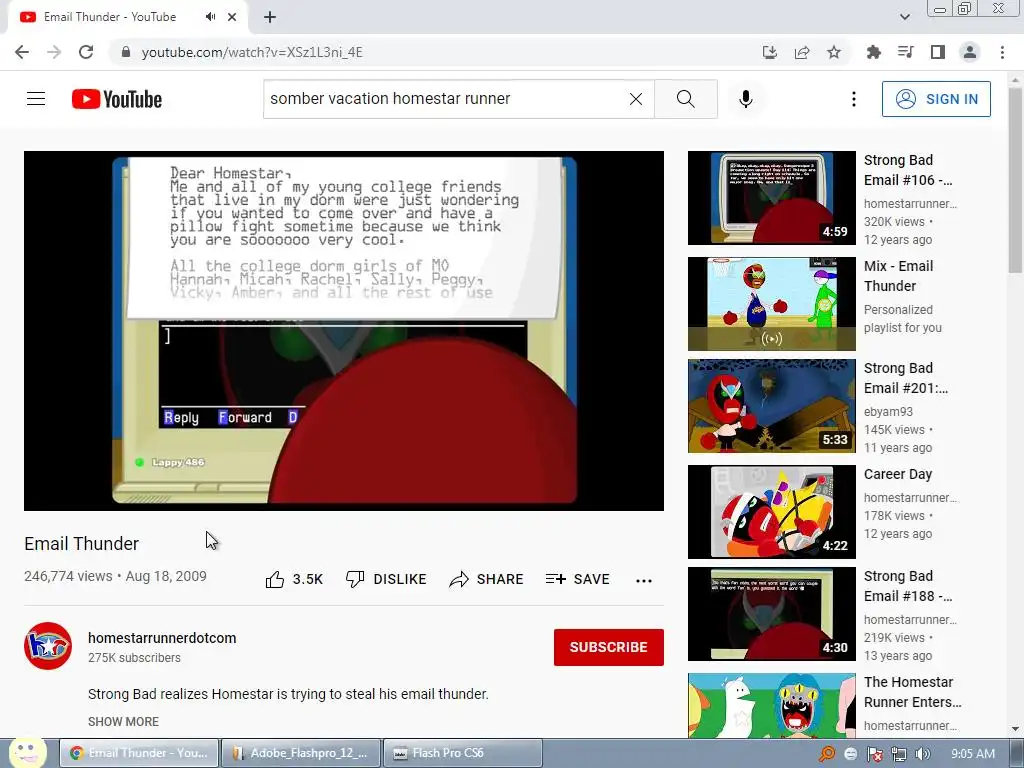Open Strong Bad Email #201 thumbnail
The height and width of the screenshot is (768, 1024).
[x=771, y=406]
